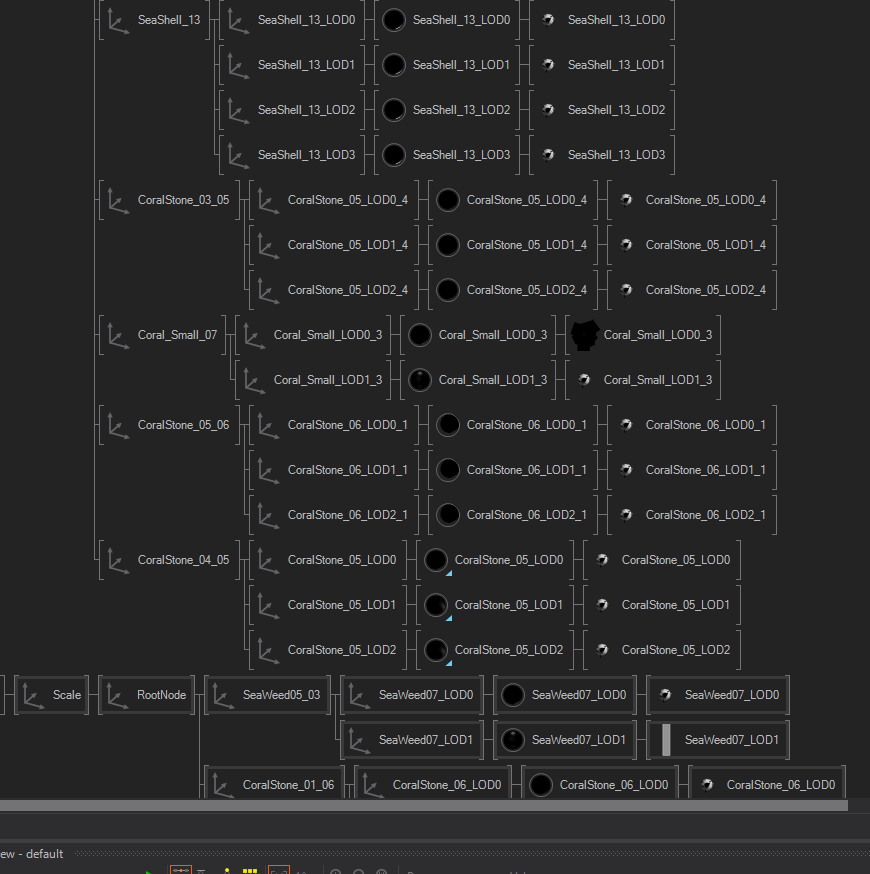This screenshot has width=870, height=874.
Task: Select the CoralStone_05_LOD0_4 material sphere
Action: coord(448,200)
